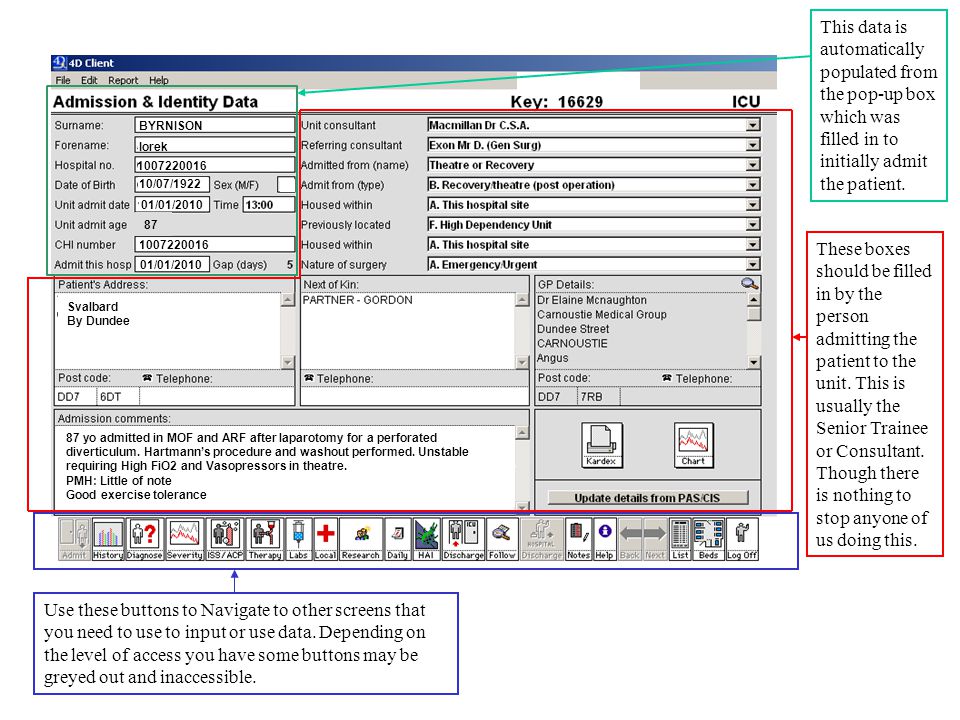
Task: Open the File menu
Action: pos(63,80)
